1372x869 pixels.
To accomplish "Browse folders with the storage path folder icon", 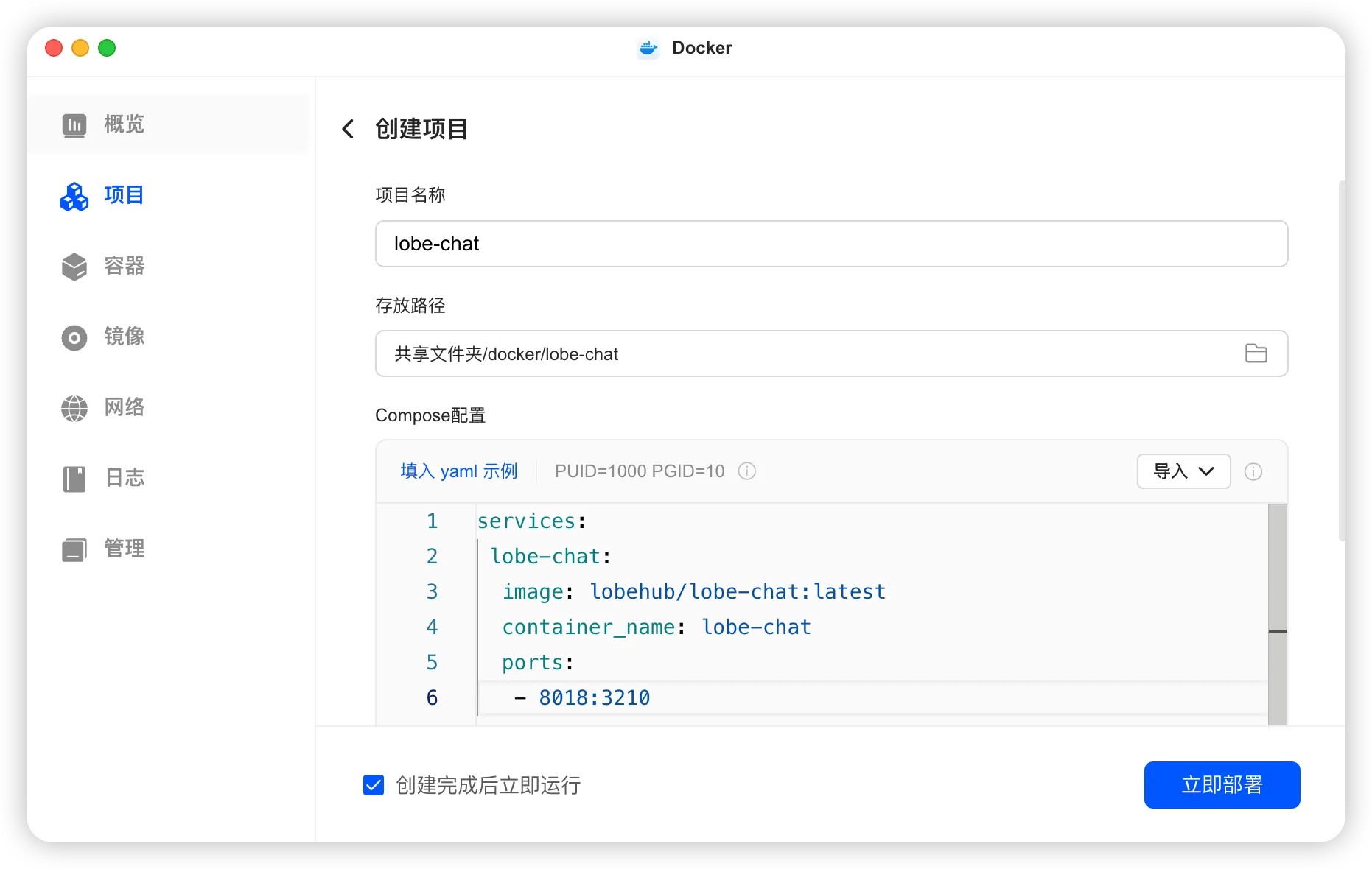I will click(1256, 353).
